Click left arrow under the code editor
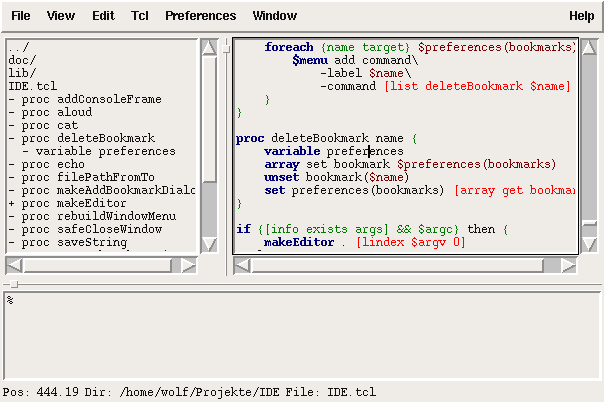 click(241, 265)
